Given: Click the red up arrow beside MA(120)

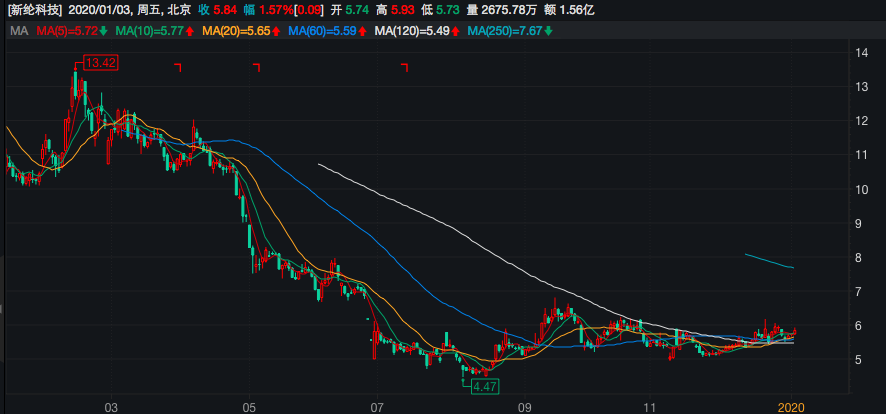Looking at the screenshot, I should click(x=456, y=31).
